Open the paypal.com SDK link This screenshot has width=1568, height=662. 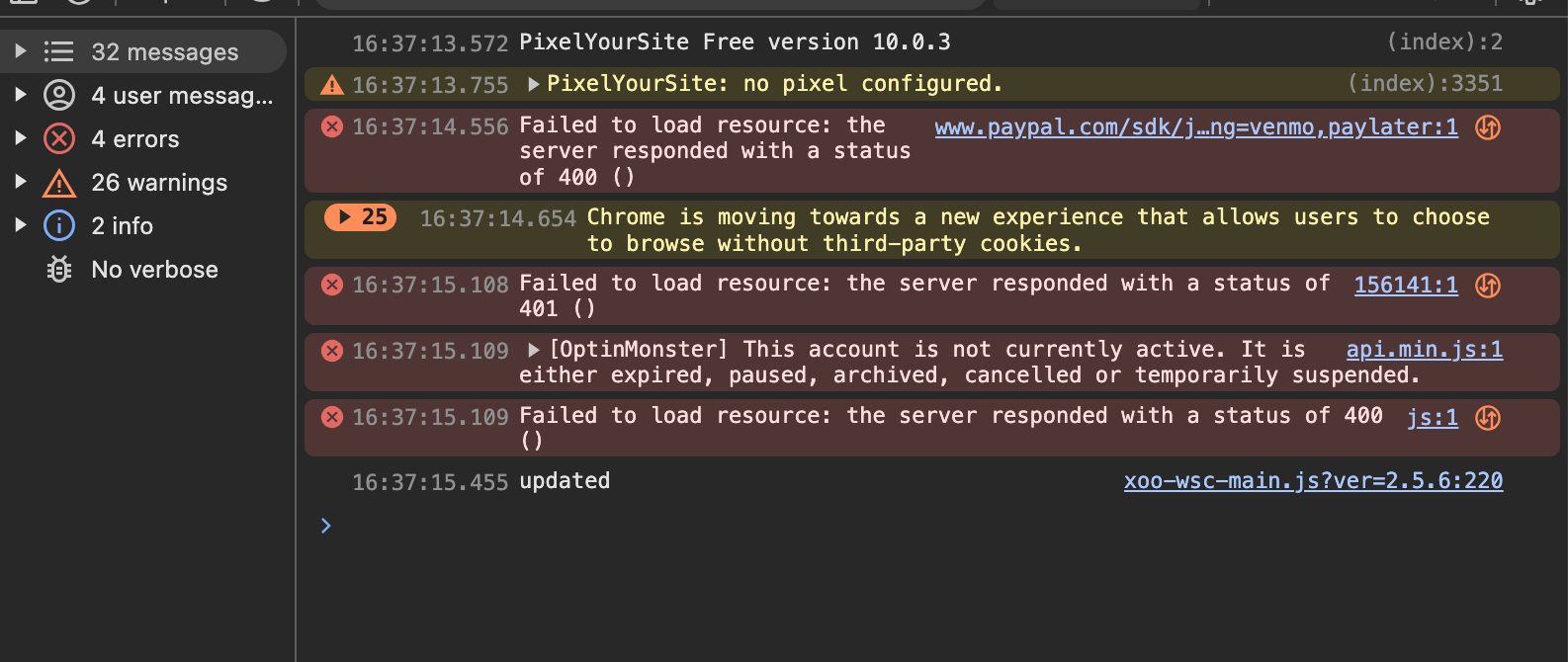[x=1196, y=126]
